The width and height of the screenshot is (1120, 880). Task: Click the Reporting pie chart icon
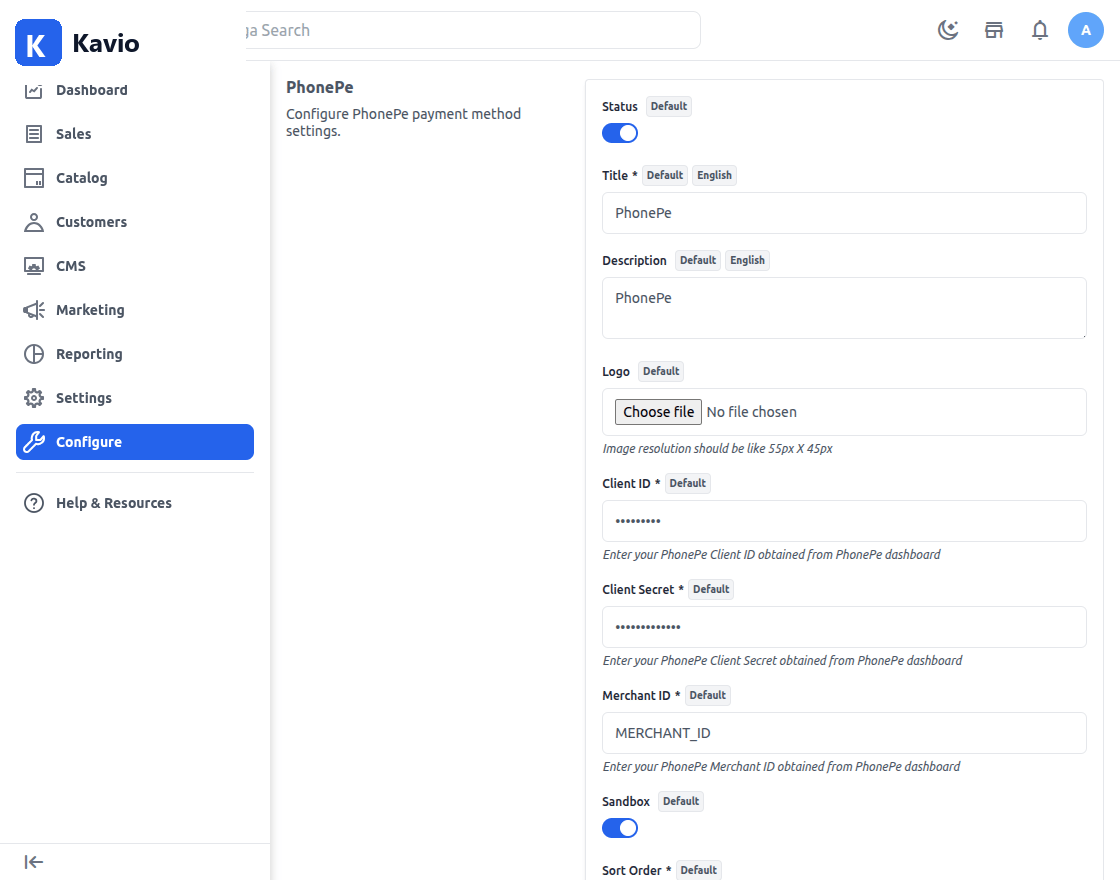[34, 354]
